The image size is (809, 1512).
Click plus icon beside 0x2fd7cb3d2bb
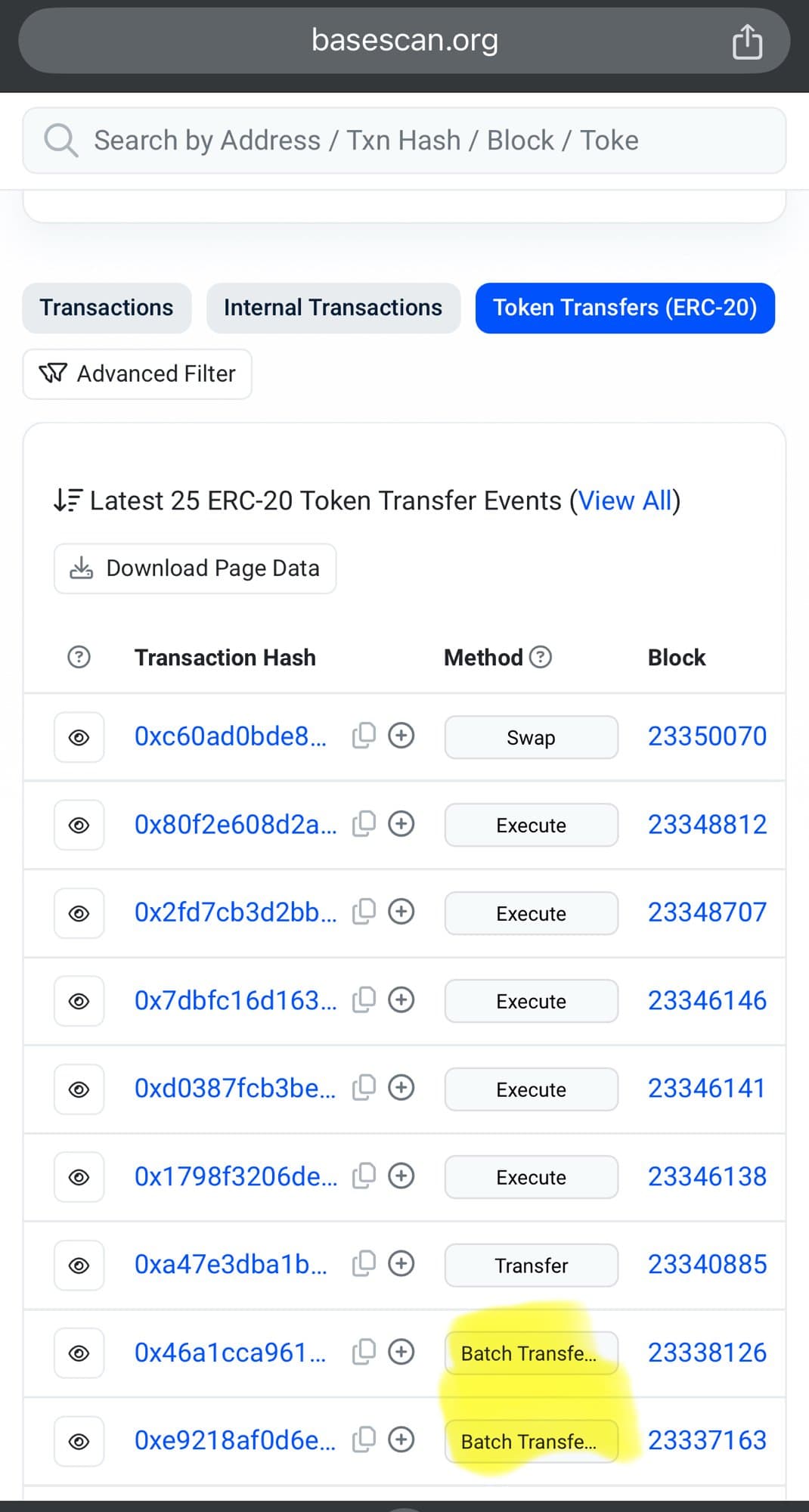click(401, 912)
